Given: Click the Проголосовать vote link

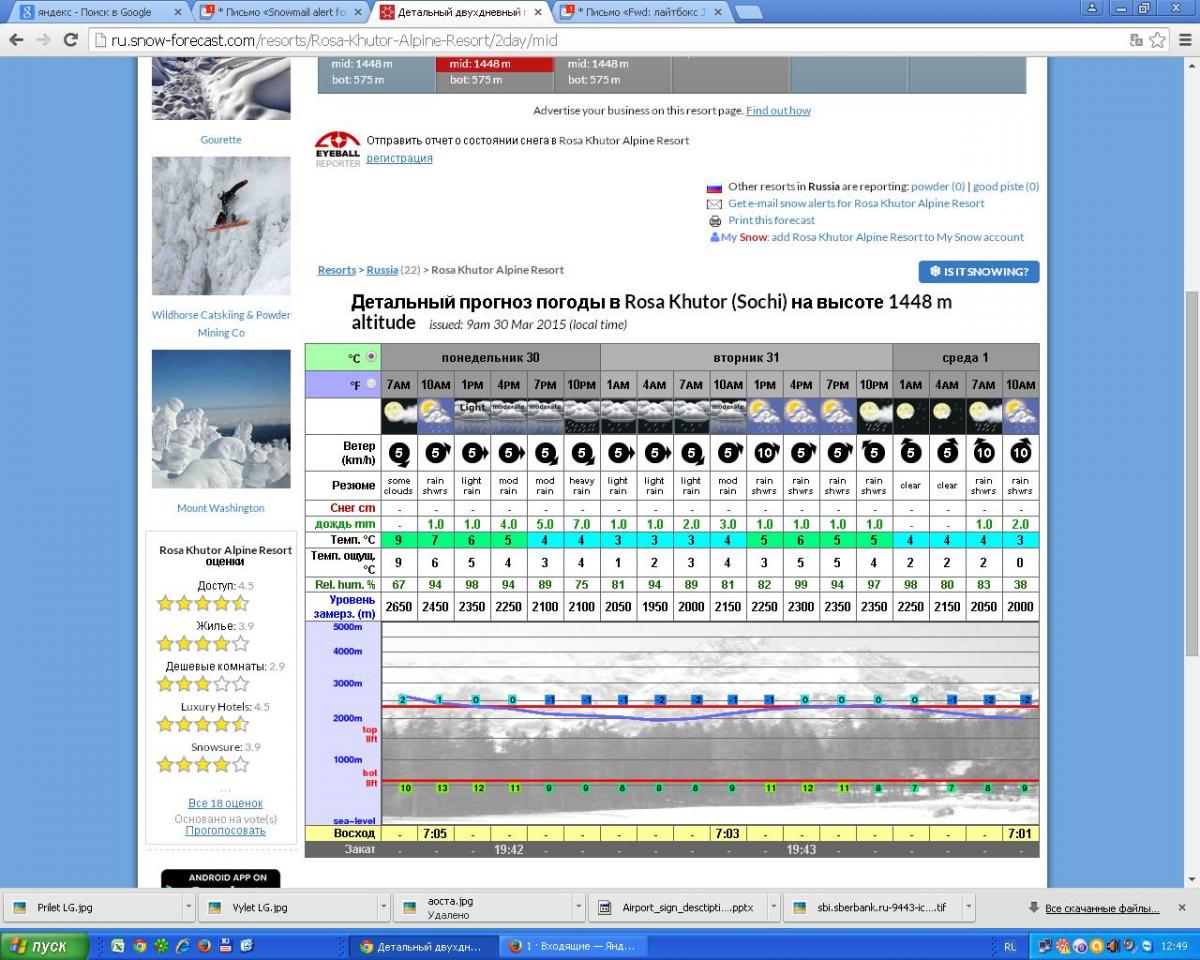Looking at the screenshot, I should point(225,830).
